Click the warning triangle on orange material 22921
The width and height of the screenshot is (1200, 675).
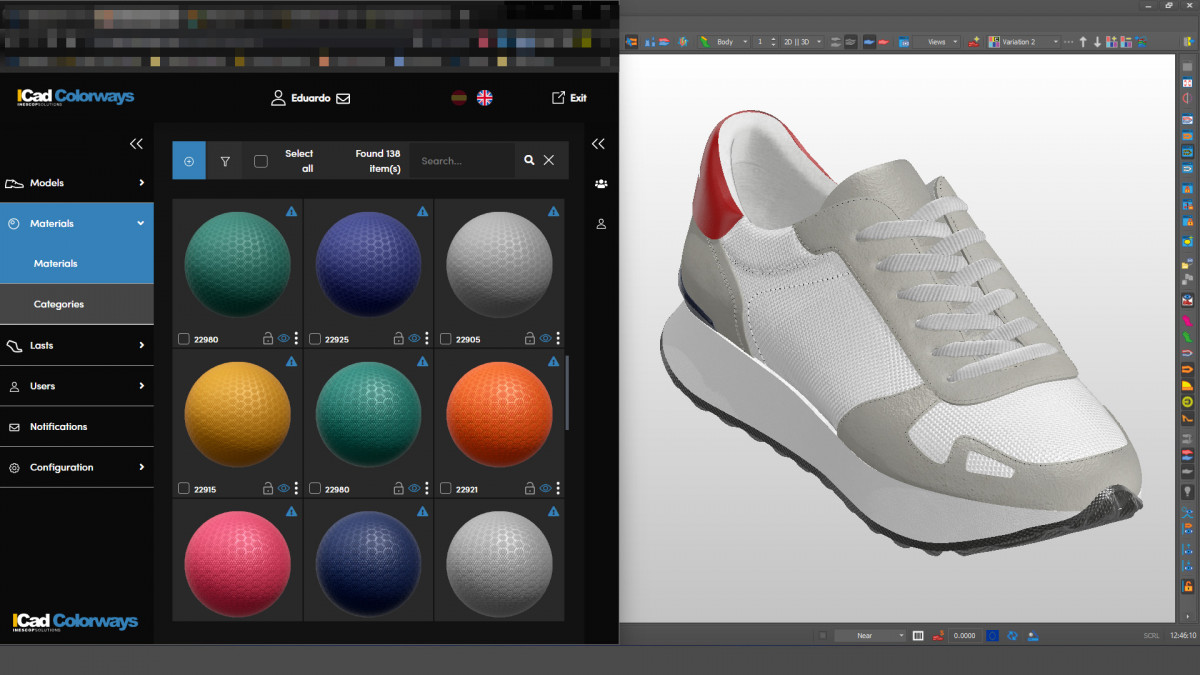[x=553, y=361]
